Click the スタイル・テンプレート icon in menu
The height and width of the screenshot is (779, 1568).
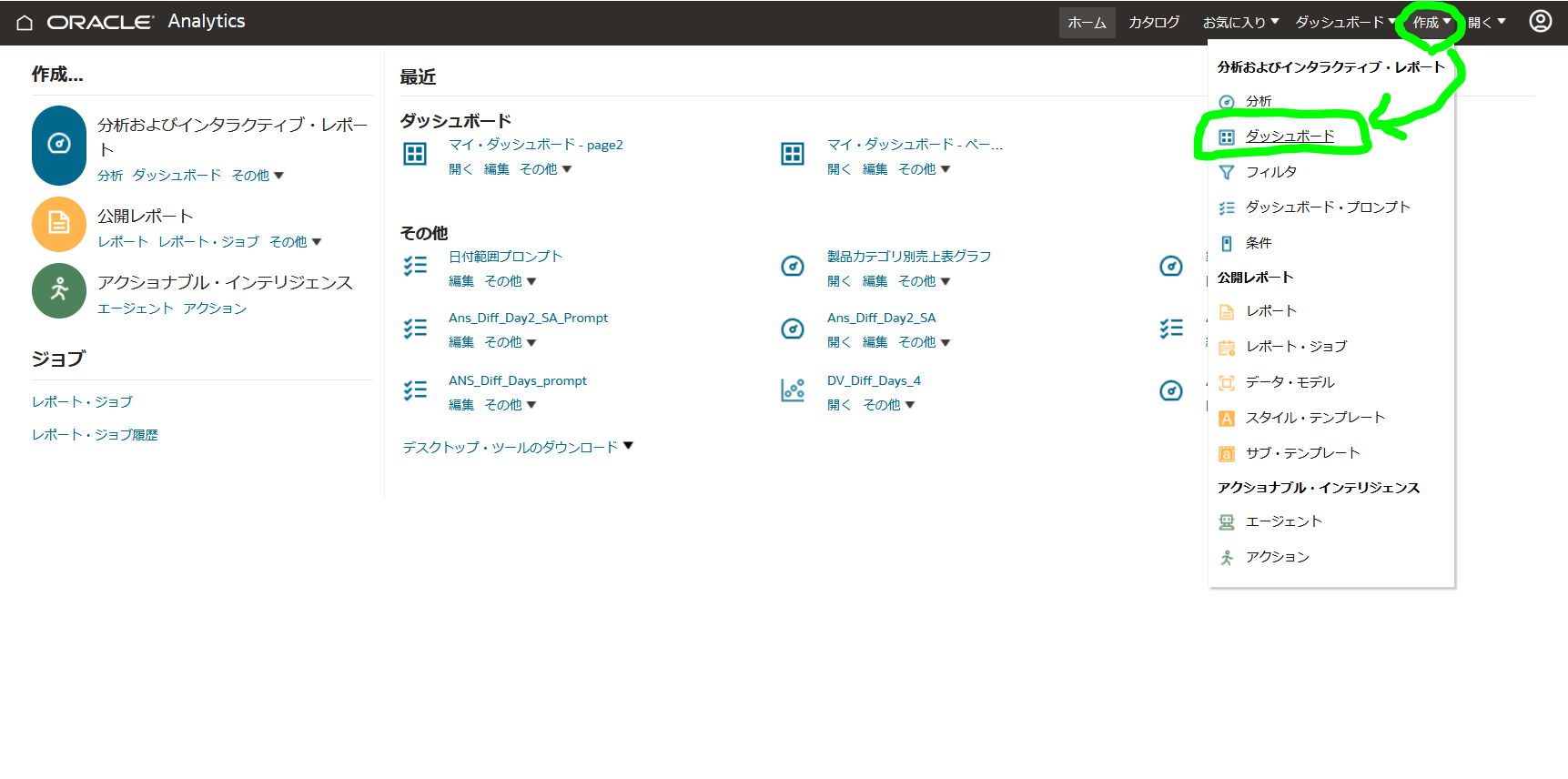pyautogui.click(x=1227, y=418)
